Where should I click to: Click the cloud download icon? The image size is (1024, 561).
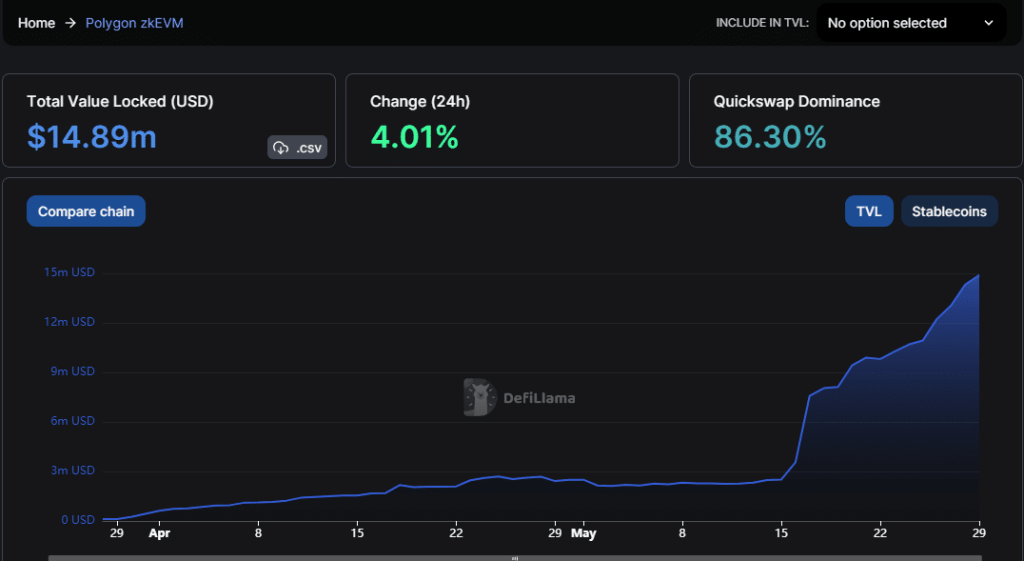[281, 148]
